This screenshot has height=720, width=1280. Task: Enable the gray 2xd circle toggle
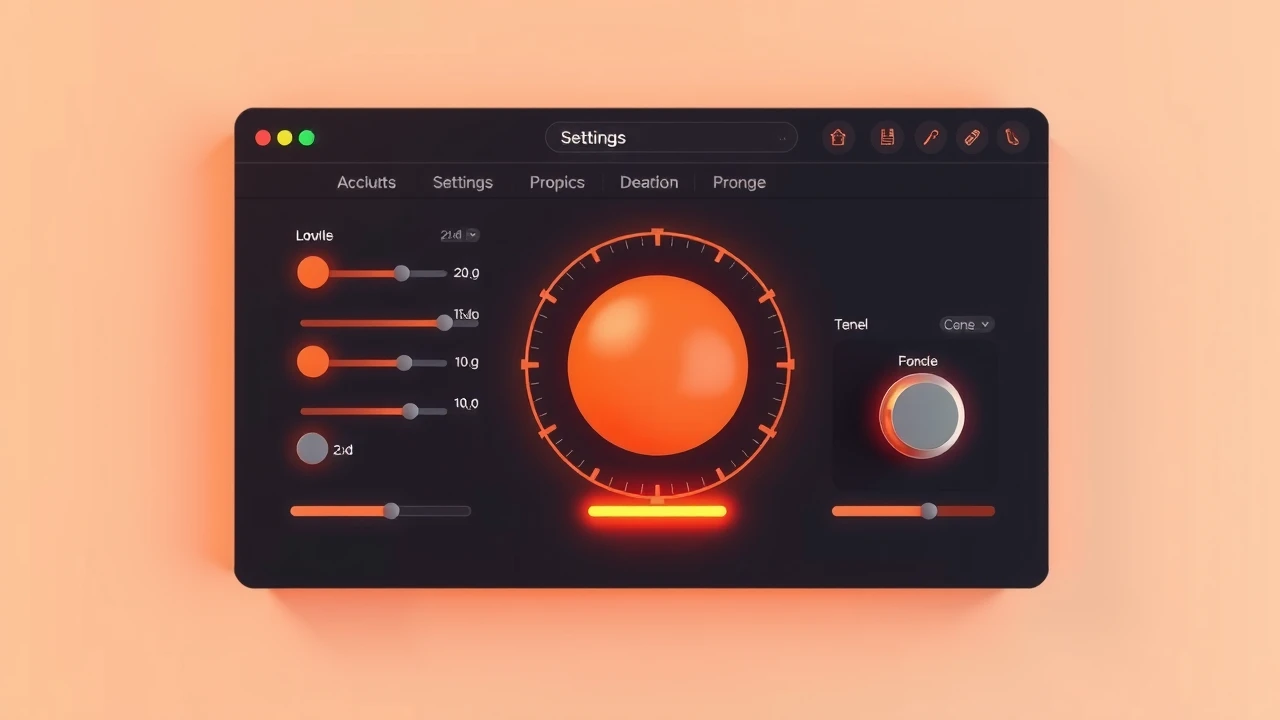coord(313,449)
